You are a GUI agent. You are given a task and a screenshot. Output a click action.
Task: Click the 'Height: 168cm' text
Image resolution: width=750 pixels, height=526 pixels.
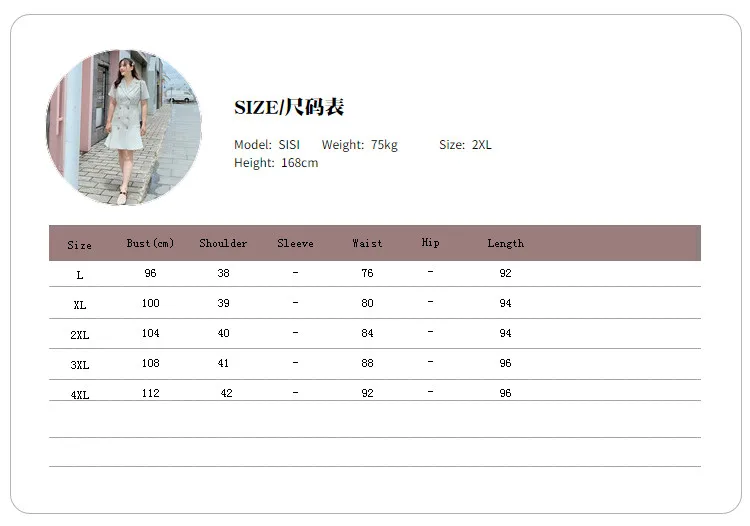[x=276, y=163]
